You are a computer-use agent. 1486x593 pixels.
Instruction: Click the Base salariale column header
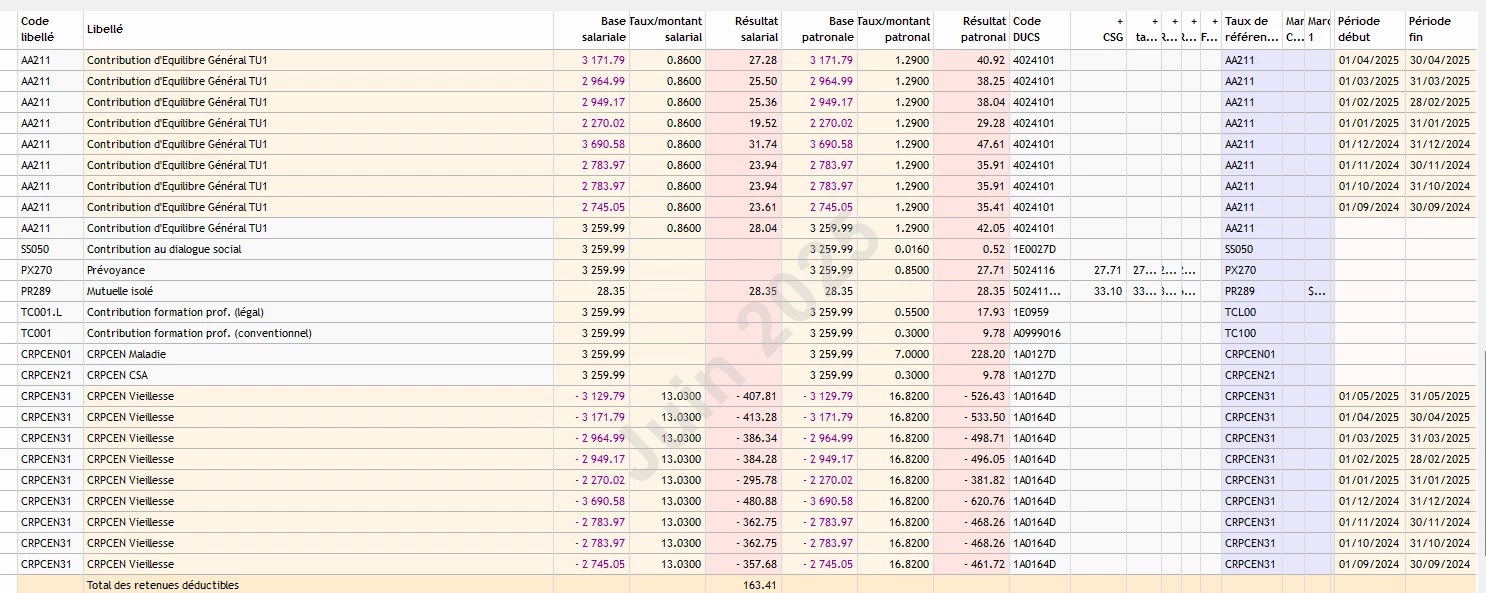(591, 29)
